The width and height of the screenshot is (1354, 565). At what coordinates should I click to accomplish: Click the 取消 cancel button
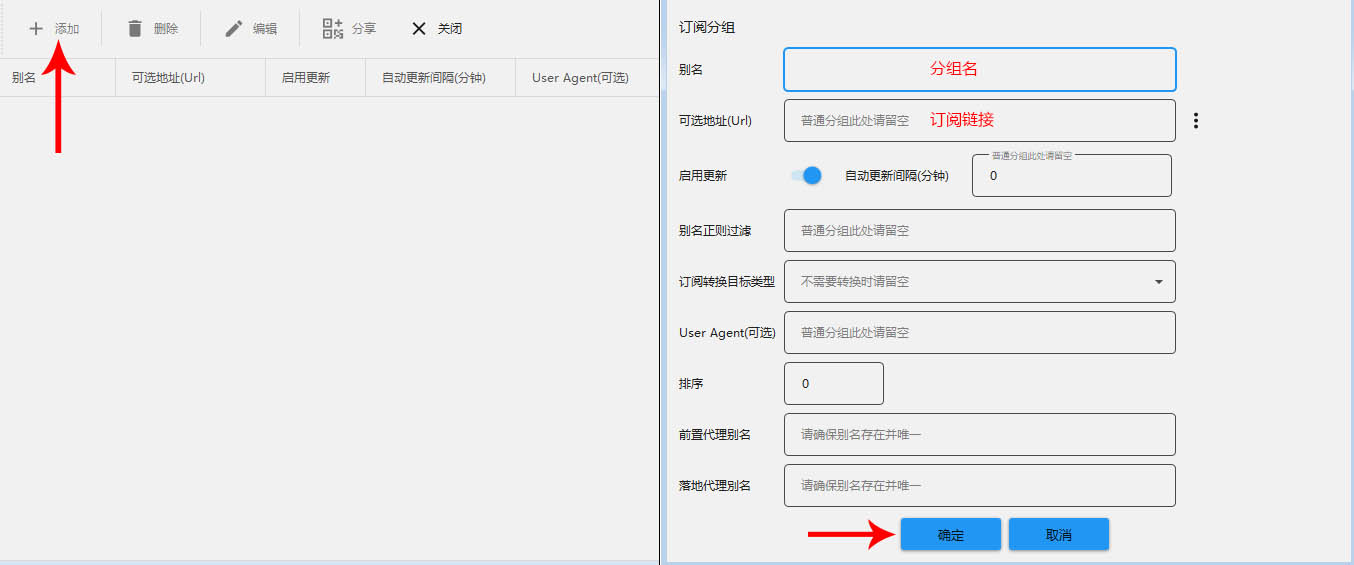coord(1058,535)
